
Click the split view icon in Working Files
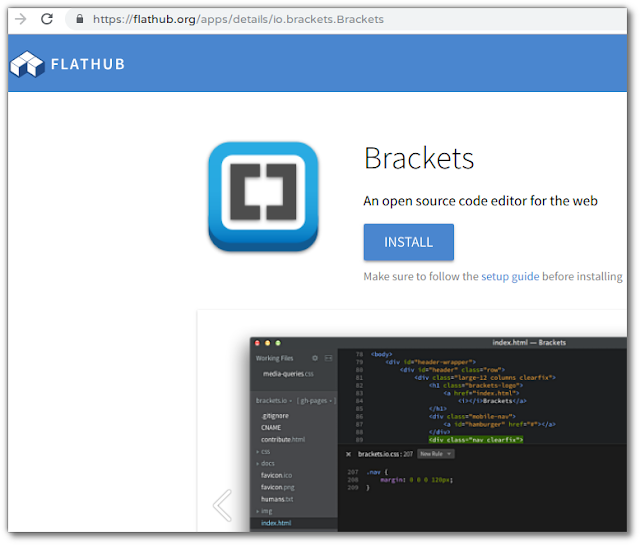(x=329, y=358)
